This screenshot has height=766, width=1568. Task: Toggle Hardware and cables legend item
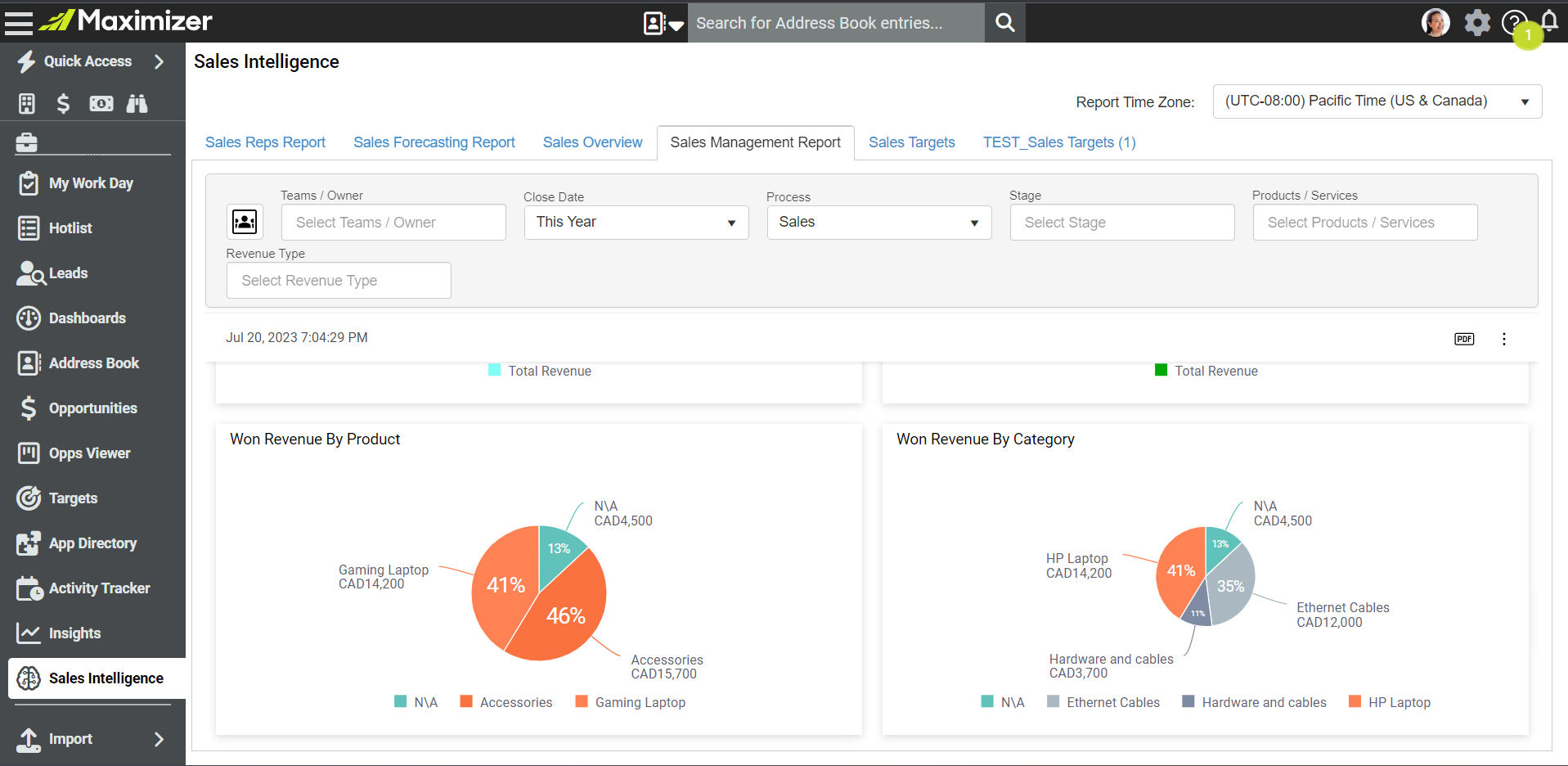[x=1255, y=702]
